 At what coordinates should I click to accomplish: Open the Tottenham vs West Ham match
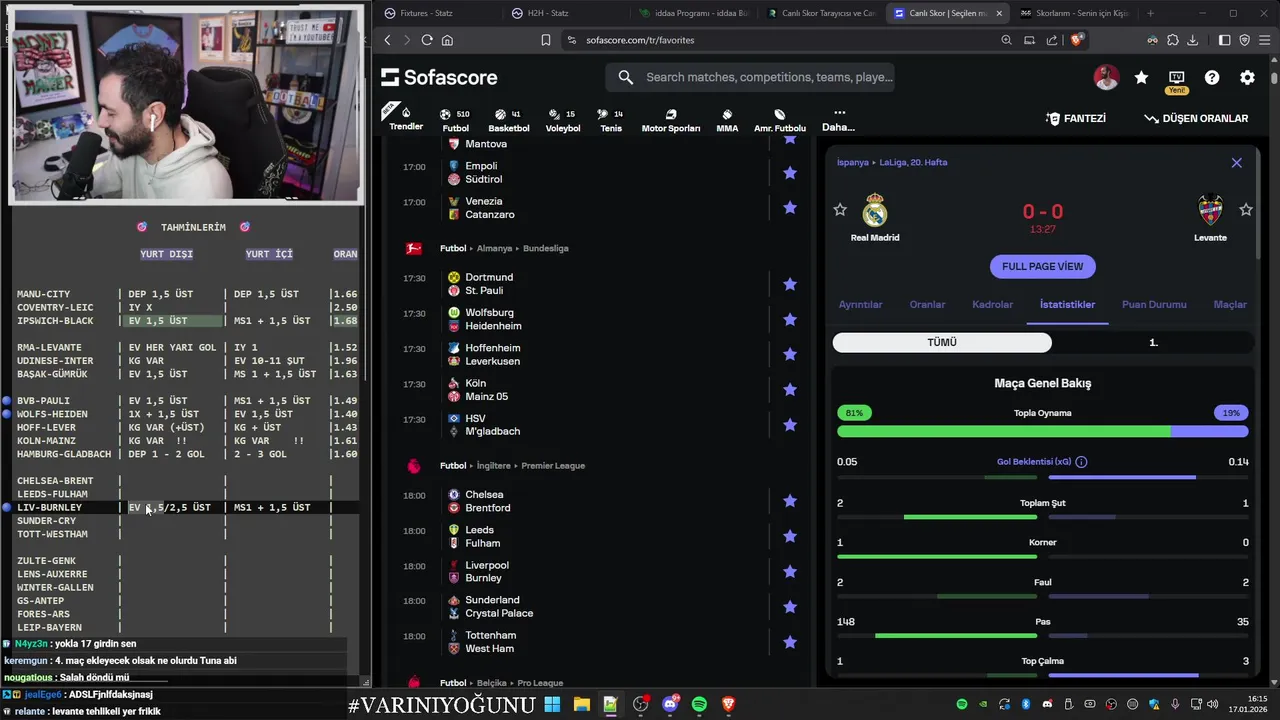point(600,642)
